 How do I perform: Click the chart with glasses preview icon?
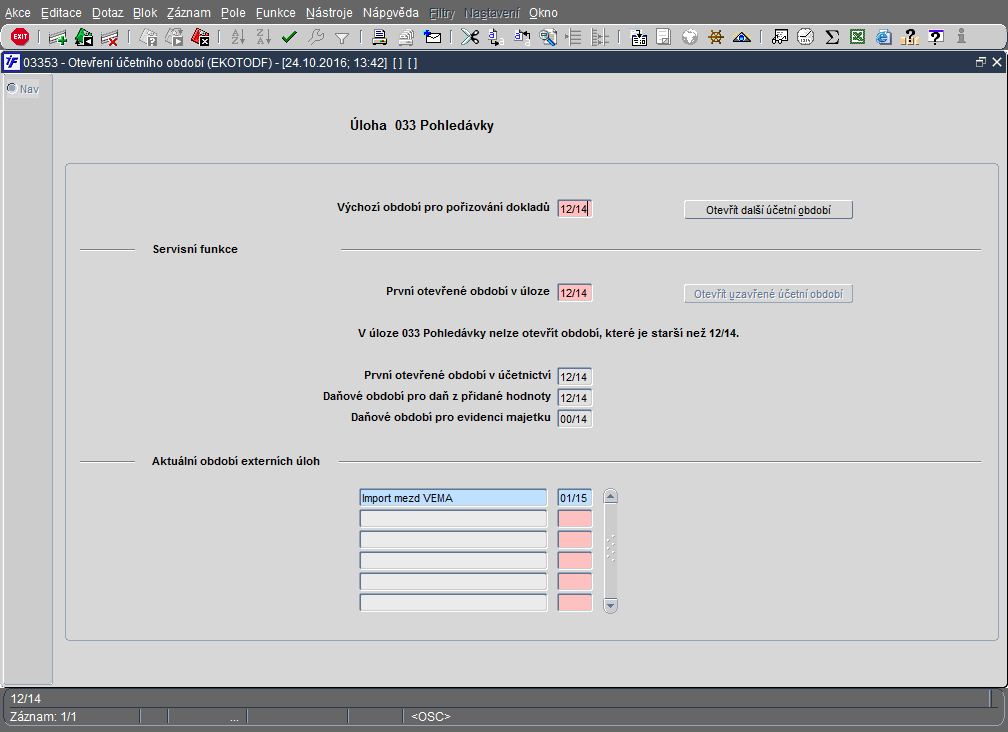779,37
